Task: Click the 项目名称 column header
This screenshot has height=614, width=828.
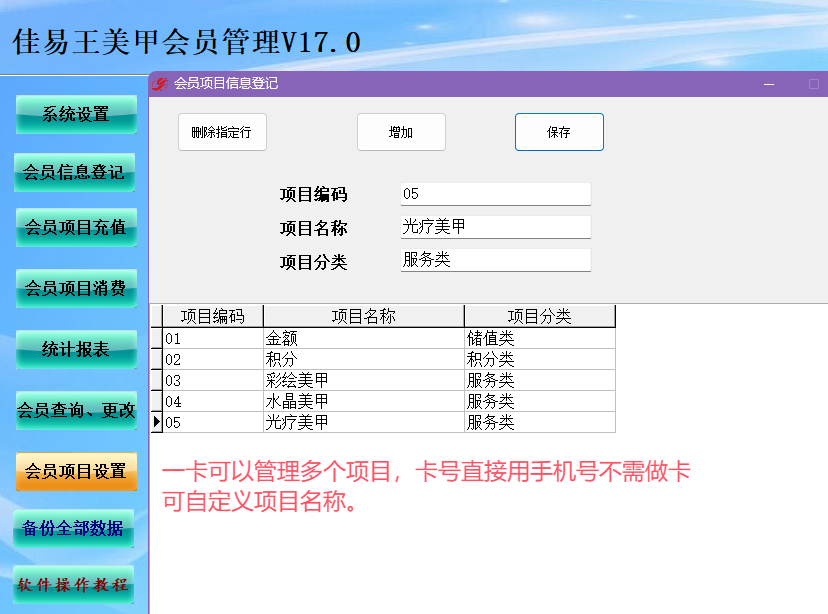Action: click(x=364, y=316)
